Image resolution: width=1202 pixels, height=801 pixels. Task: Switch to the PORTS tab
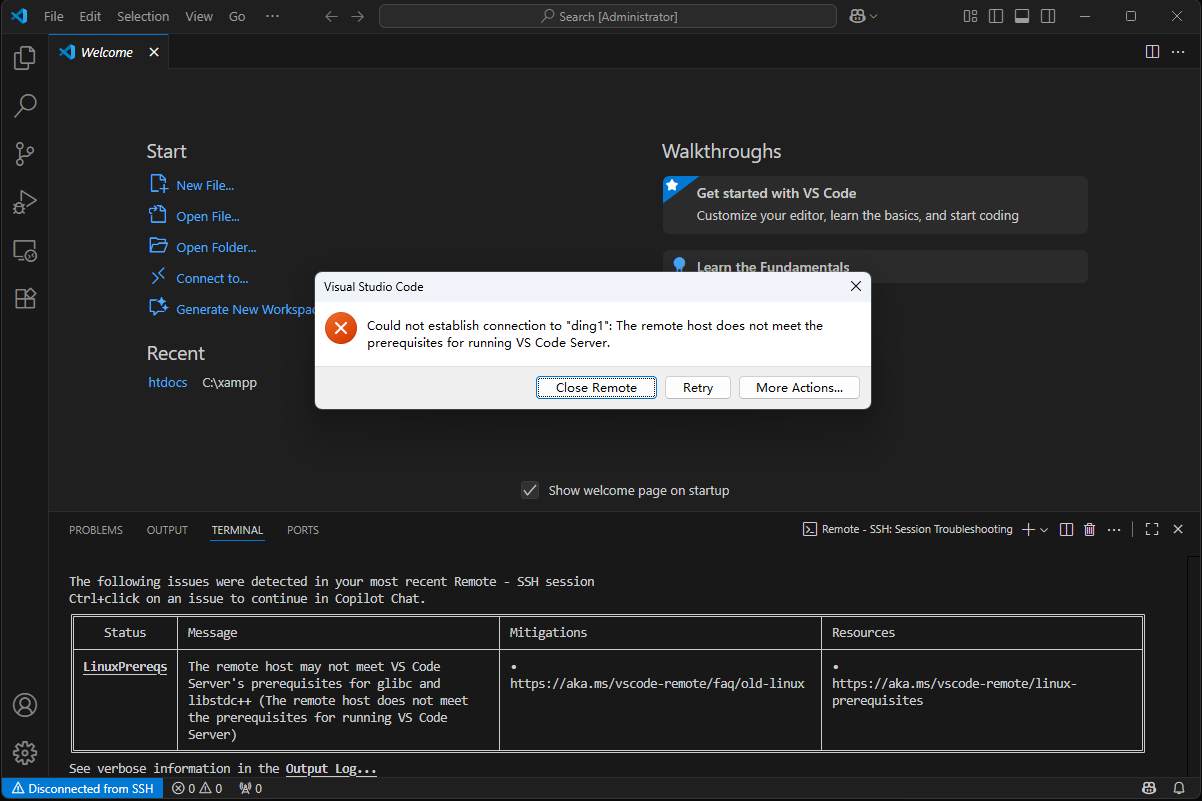click(x=303, y=530)
